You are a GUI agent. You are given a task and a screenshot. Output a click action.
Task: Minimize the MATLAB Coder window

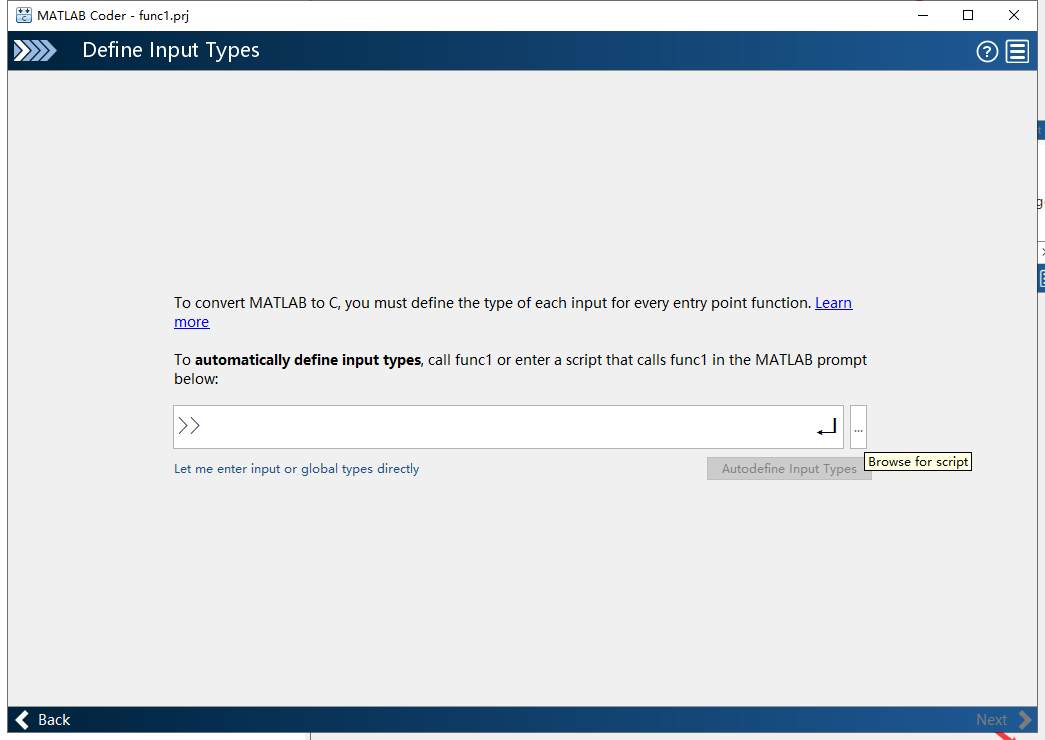(x=923, y=15)
